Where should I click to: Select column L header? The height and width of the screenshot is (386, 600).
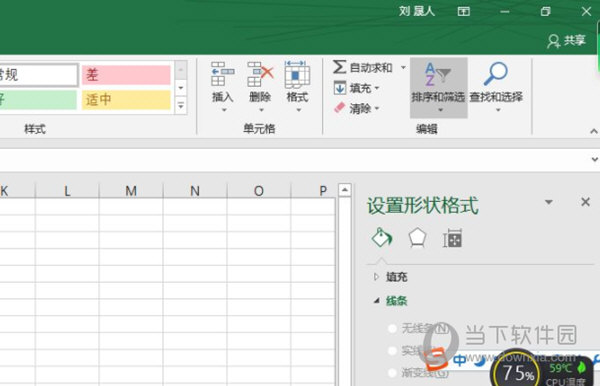point(67,191)
